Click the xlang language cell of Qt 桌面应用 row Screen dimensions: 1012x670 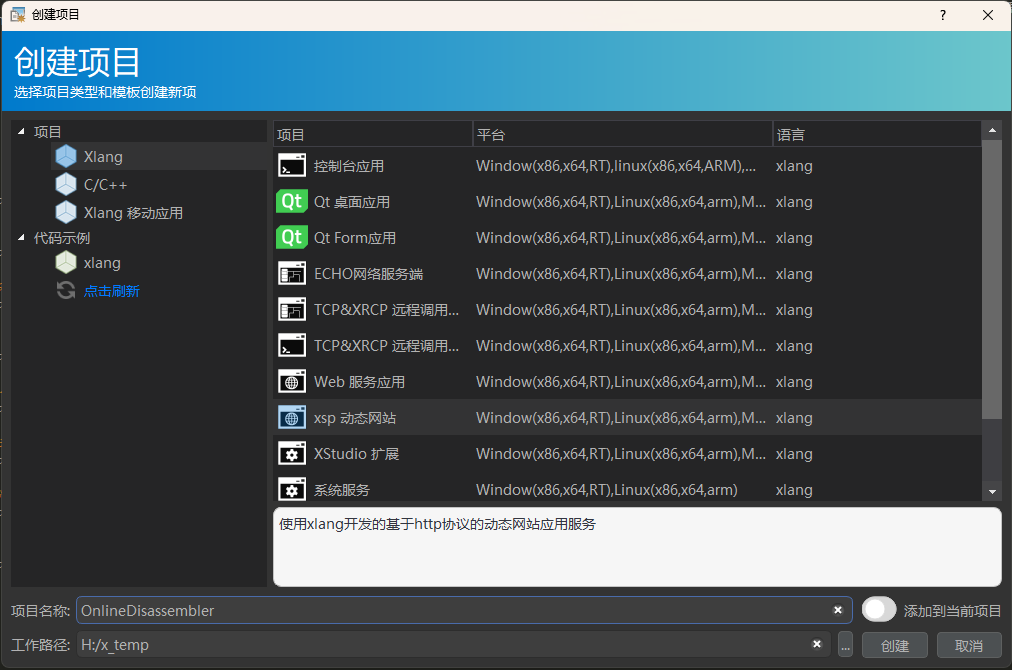click(794, 202)
